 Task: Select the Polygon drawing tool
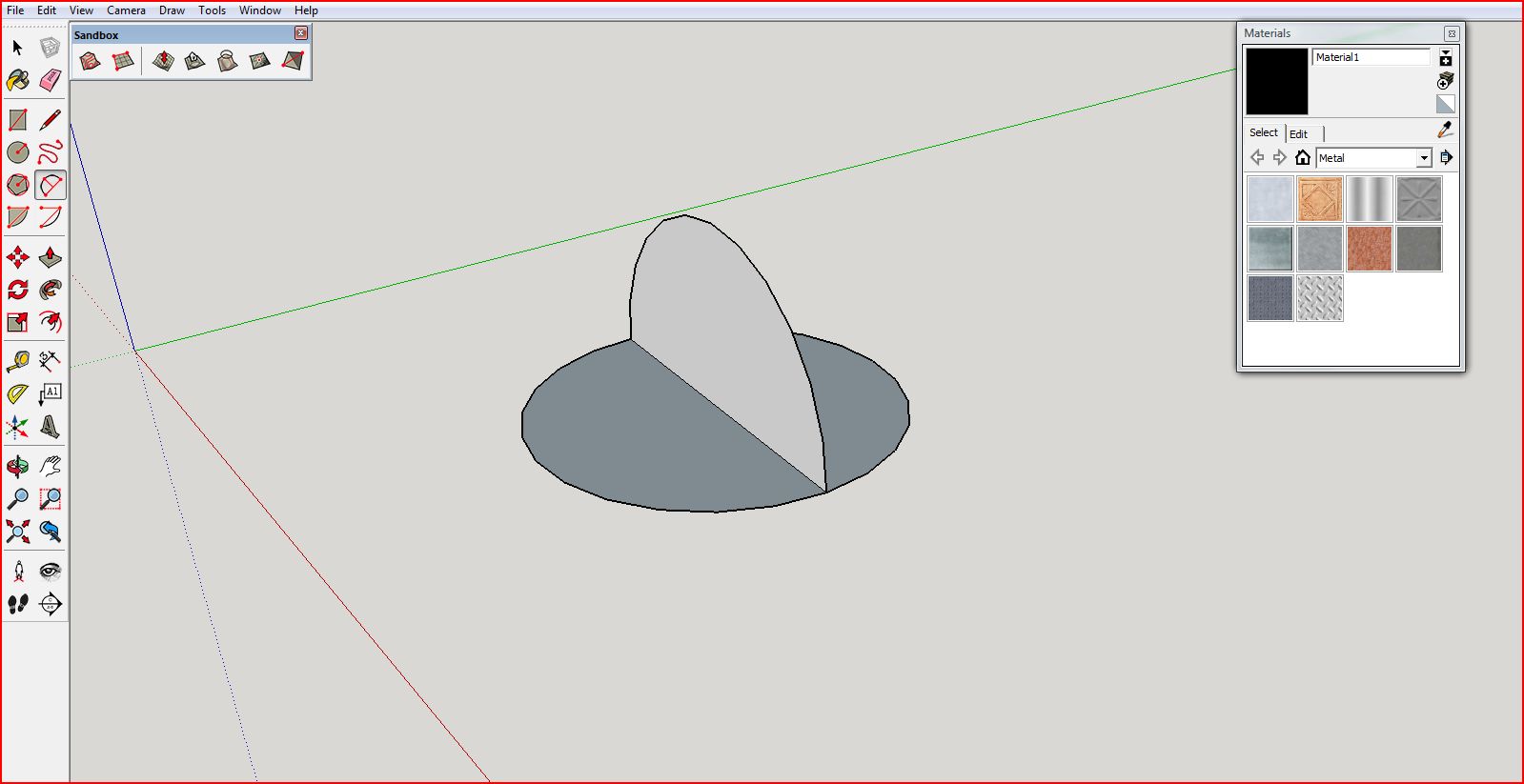(17, 185)
